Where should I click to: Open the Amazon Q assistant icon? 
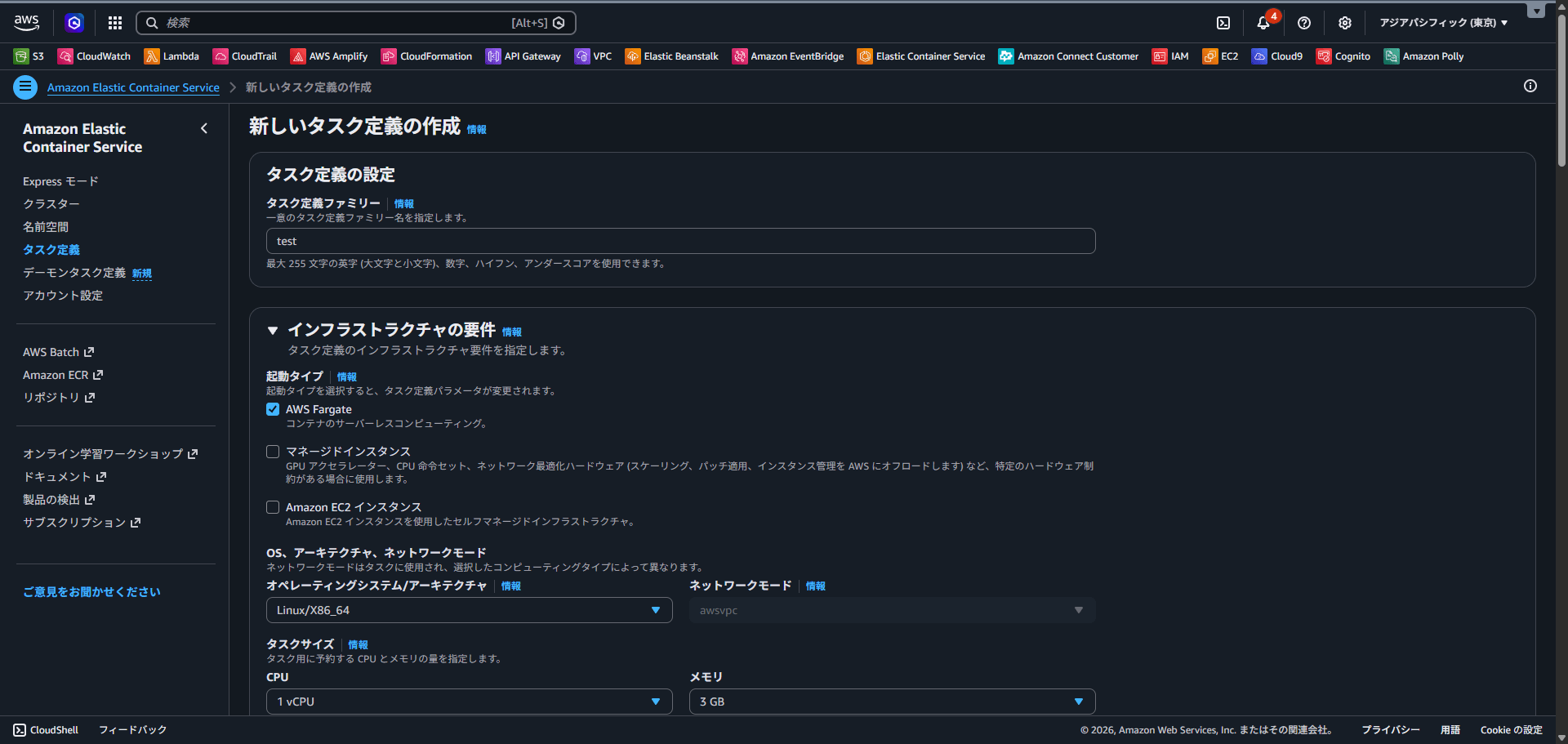click(x=74, y=23)
